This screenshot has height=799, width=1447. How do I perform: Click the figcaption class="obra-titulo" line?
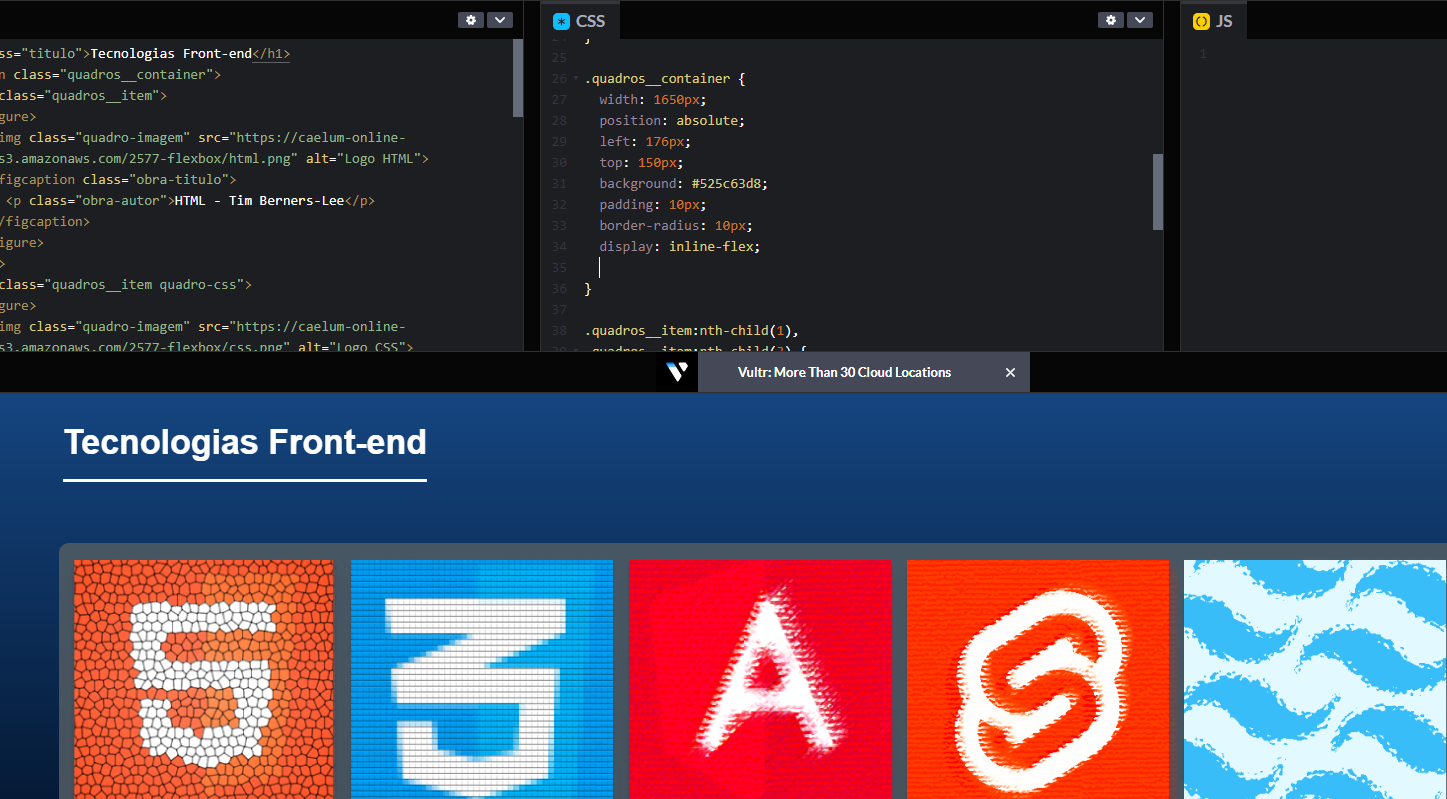(118, 179)
